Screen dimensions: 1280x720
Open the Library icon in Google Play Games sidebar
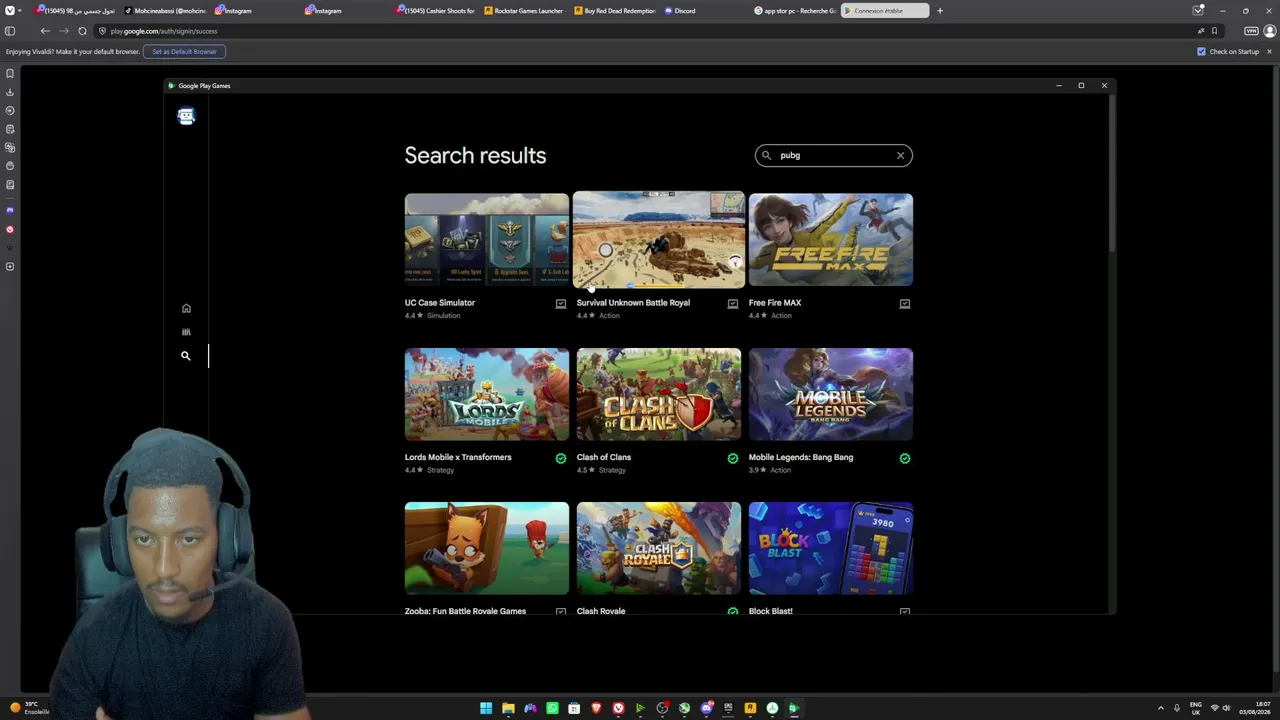point(186,332)
